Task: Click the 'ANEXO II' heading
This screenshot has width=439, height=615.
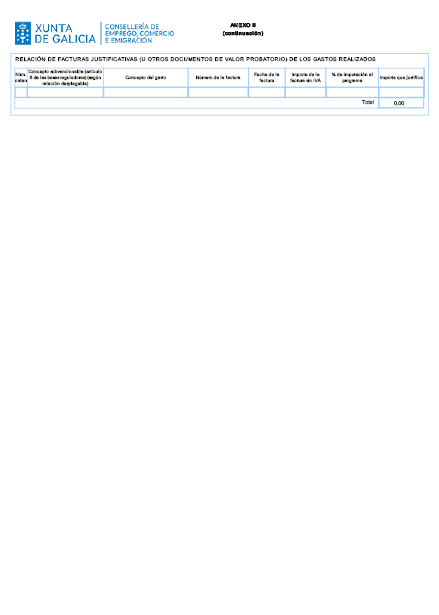Action: coord(243,25)
